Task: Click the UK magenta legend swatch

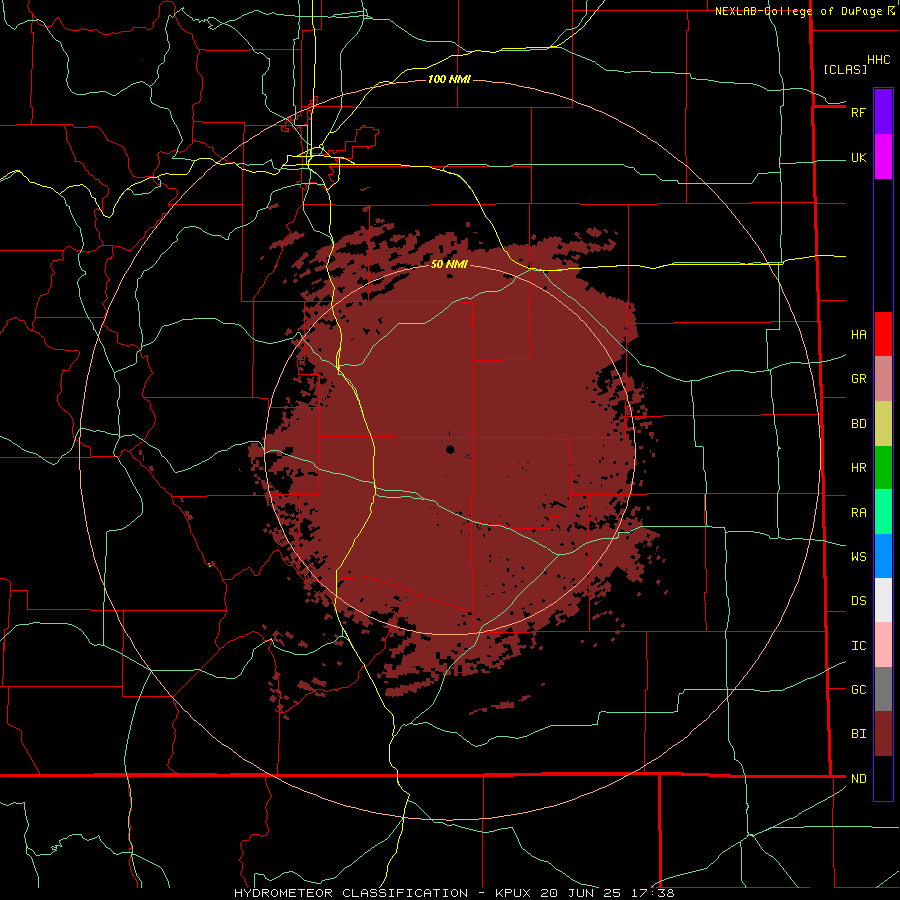Action: pos(883,157)
